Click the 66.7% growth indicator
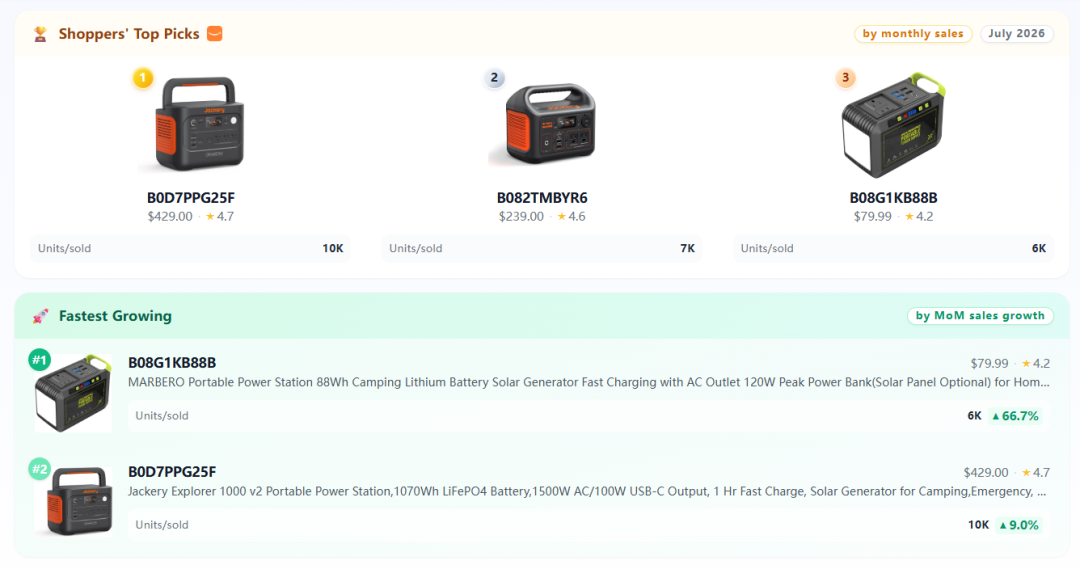1080x569 pixels. (1015, 415)
